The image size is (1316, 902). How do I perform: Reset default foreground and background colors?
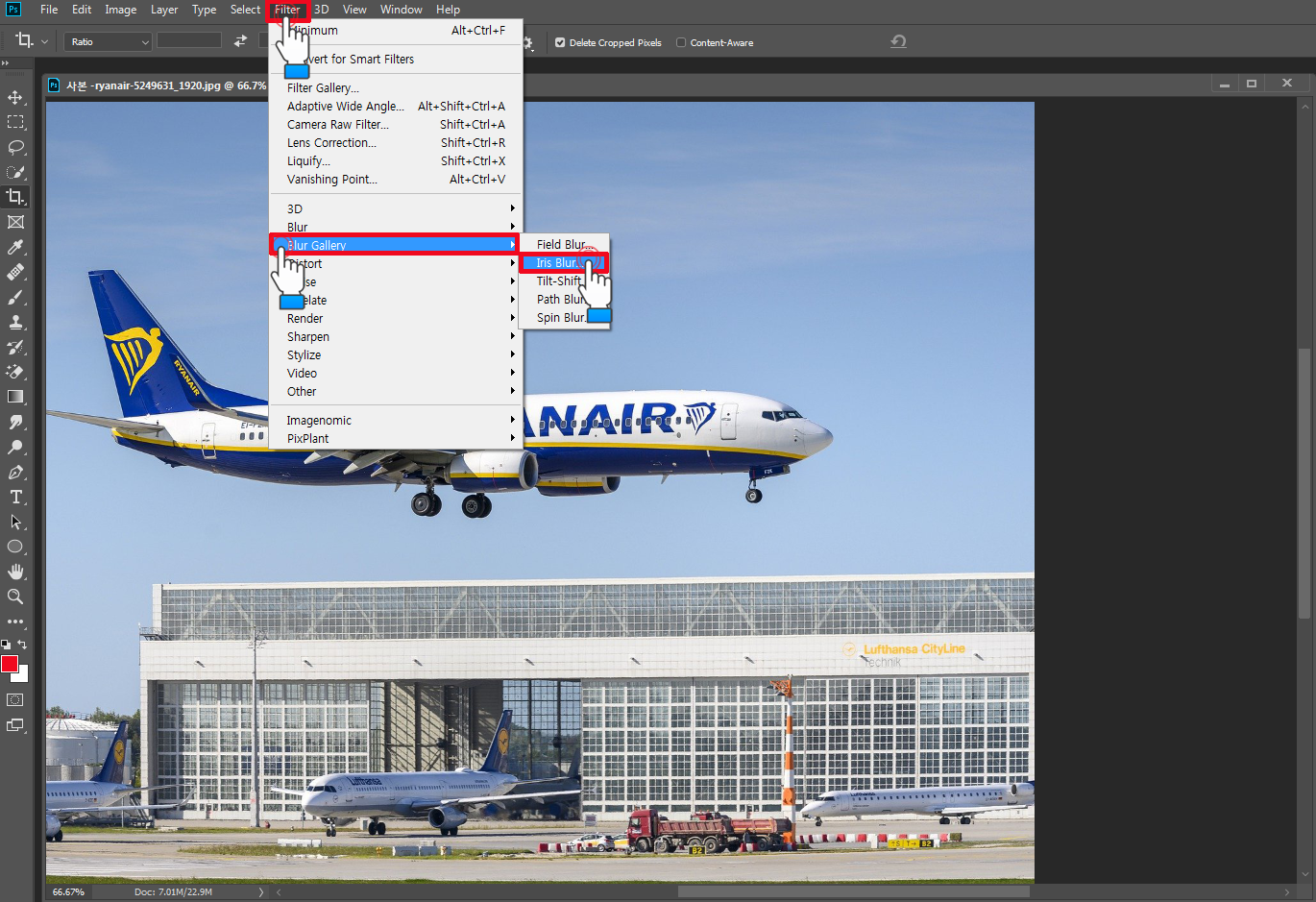(6, 645)
